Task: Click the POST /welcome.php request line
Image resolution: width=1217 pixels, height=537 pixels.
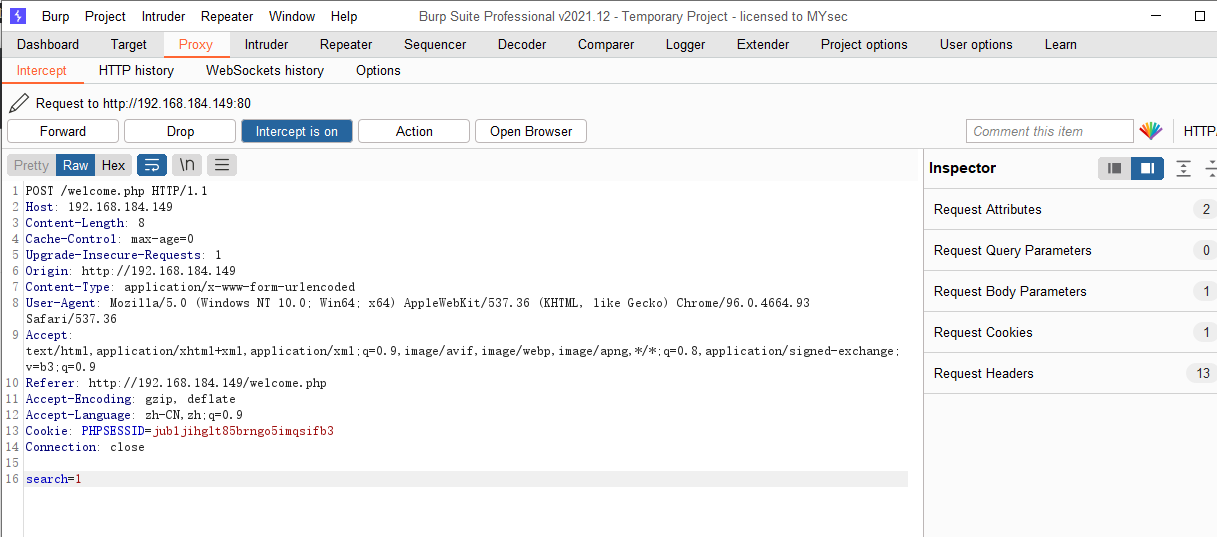Action: [117, 191]
